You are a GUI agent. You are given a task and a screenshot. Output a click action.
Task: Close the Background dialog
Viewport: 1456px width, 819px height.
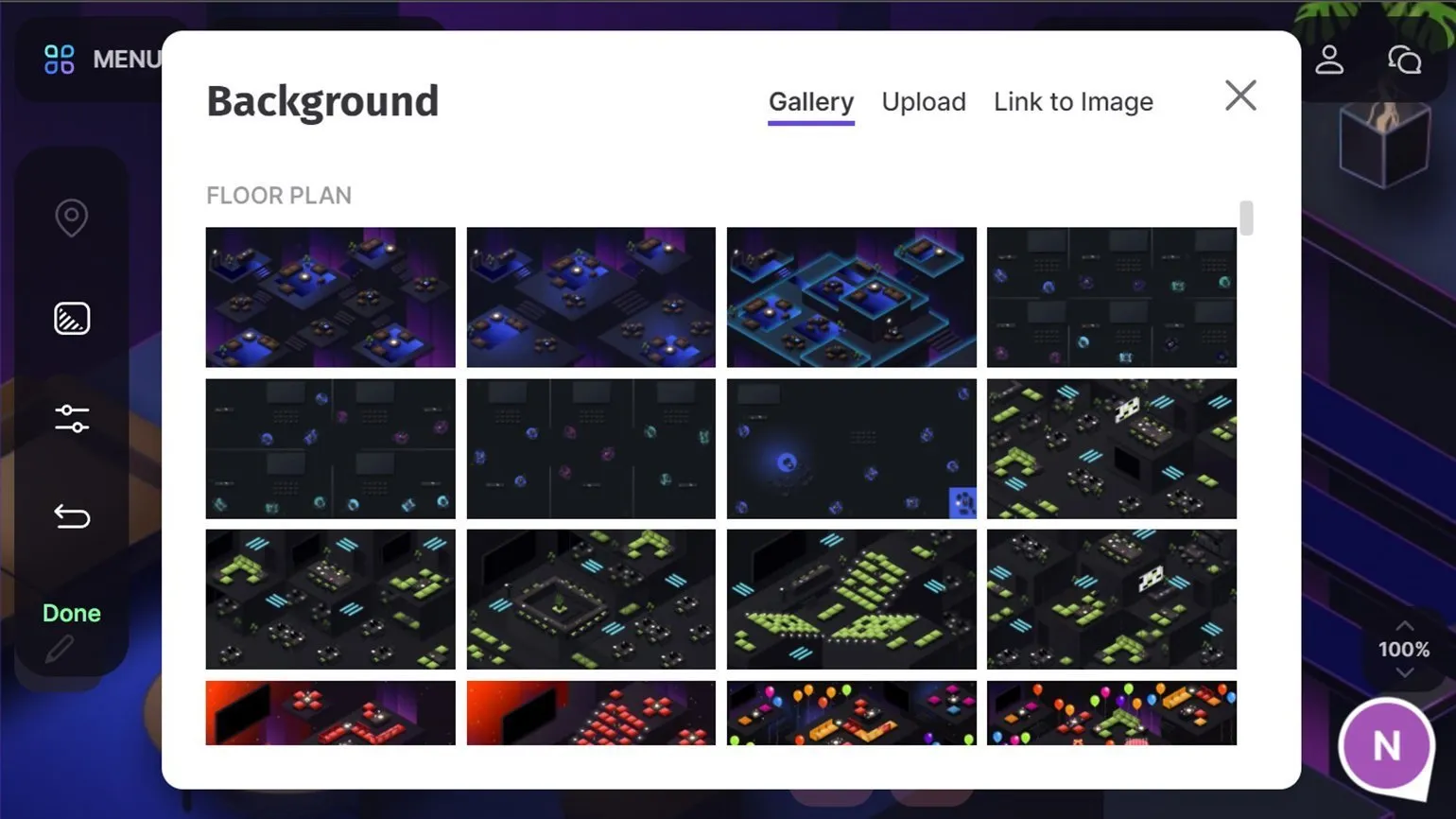click(x=1240, y=96)
